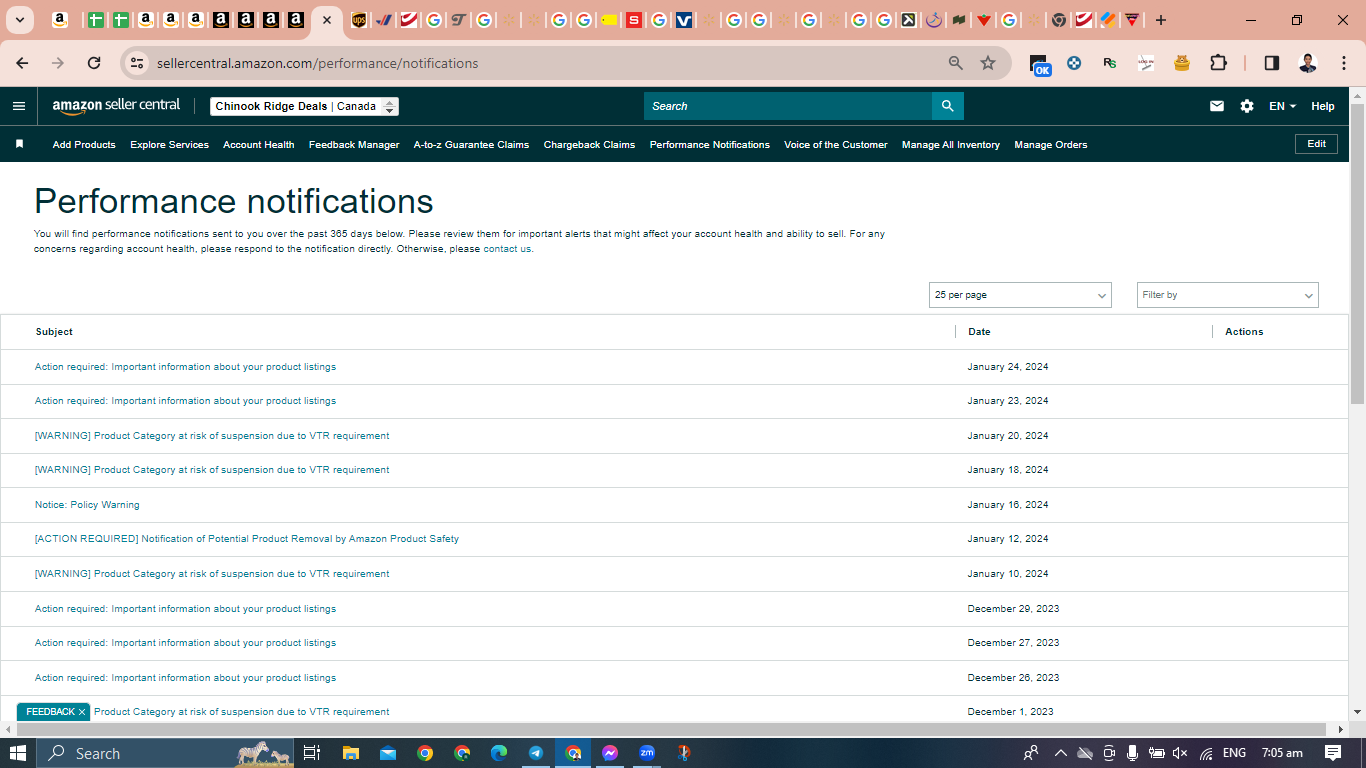Open the Windows notification center icon
The image size is (1366, 768).
pyautogui.click(x=1333, y=753)
